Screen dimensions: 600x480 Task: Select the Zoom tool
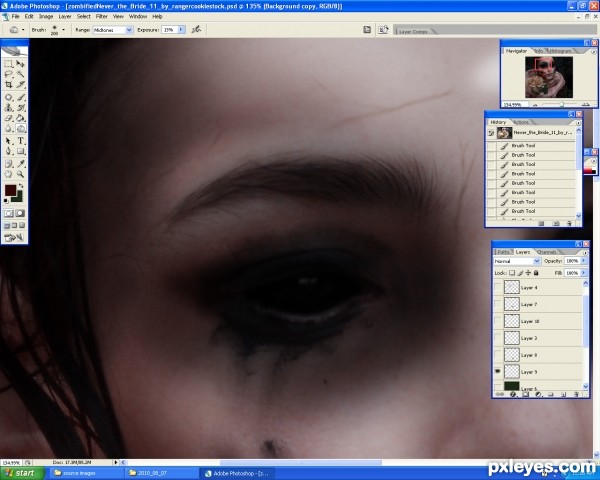[20, 174]
